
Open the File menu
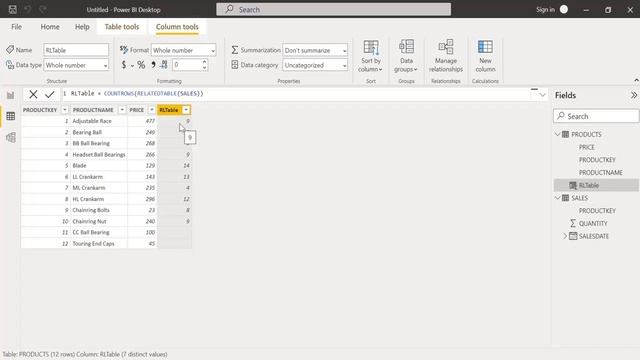coord(16,27)
